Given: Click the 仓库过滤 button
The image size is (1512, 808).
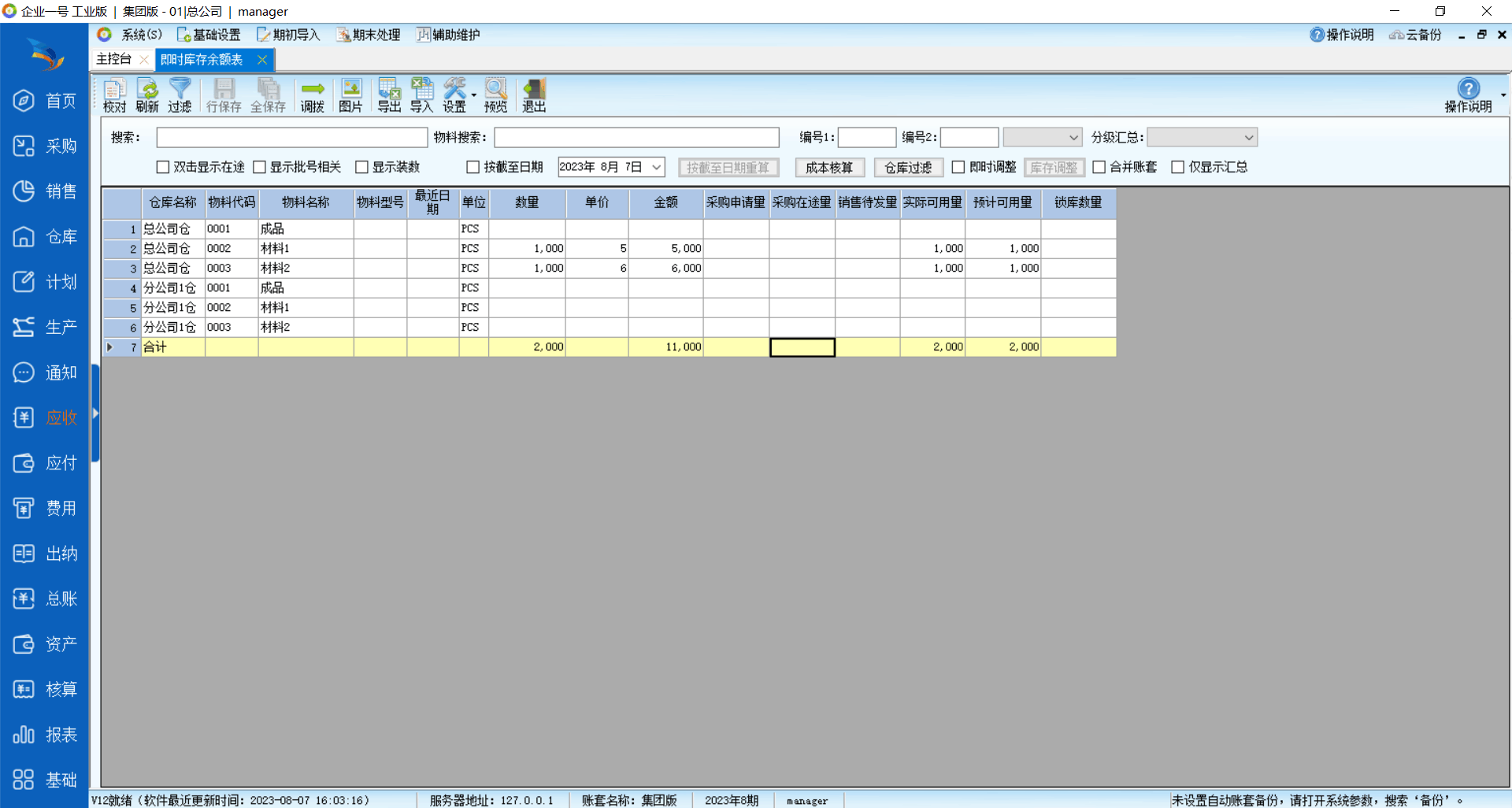Looking at the screenshot, I should 908,168.
